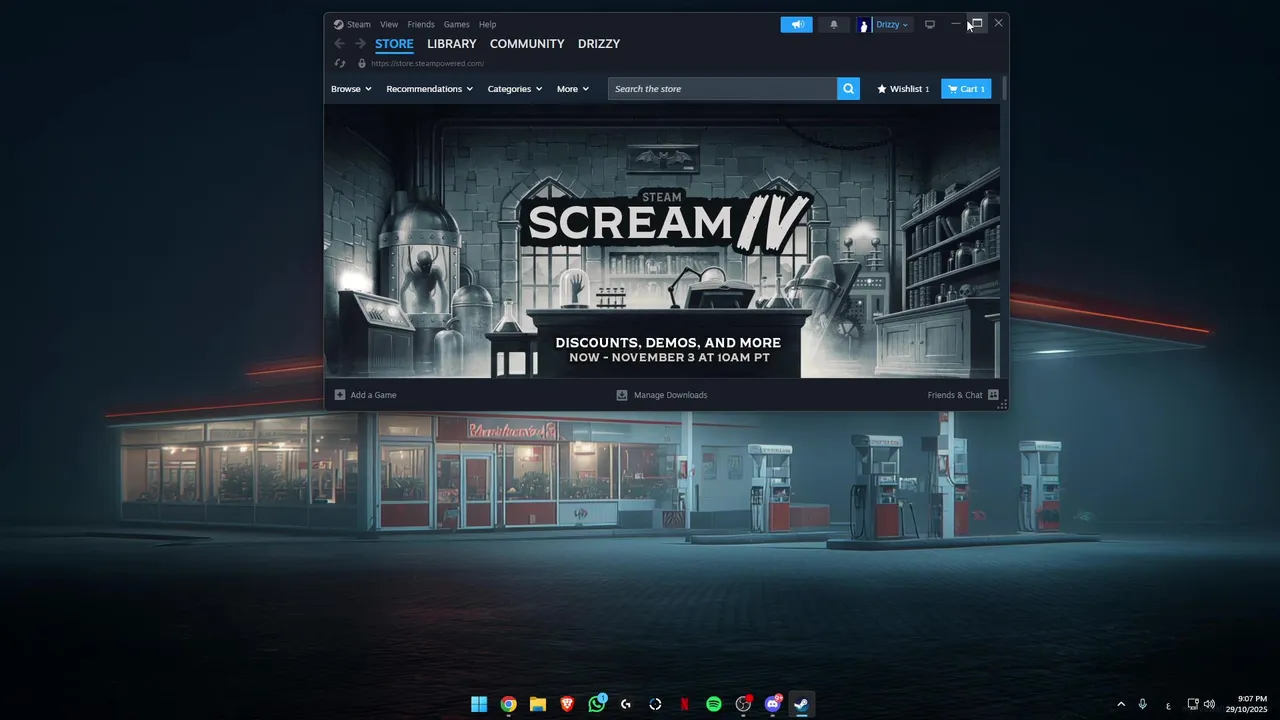Expand the Recommendations dropdown
Screen dimensions: 1280x720
coord(430,89)
